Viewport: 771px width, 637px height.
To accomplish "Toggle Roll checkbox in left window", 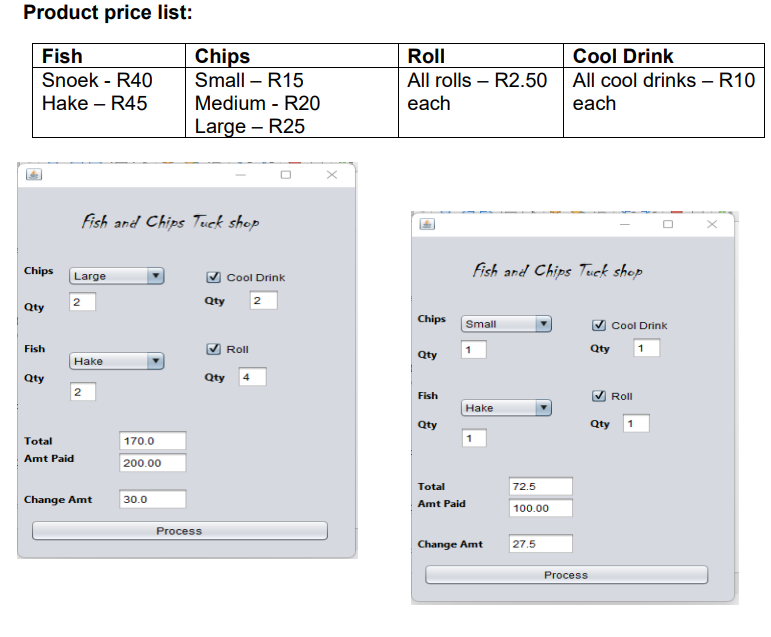I will [x=213, y=349].
